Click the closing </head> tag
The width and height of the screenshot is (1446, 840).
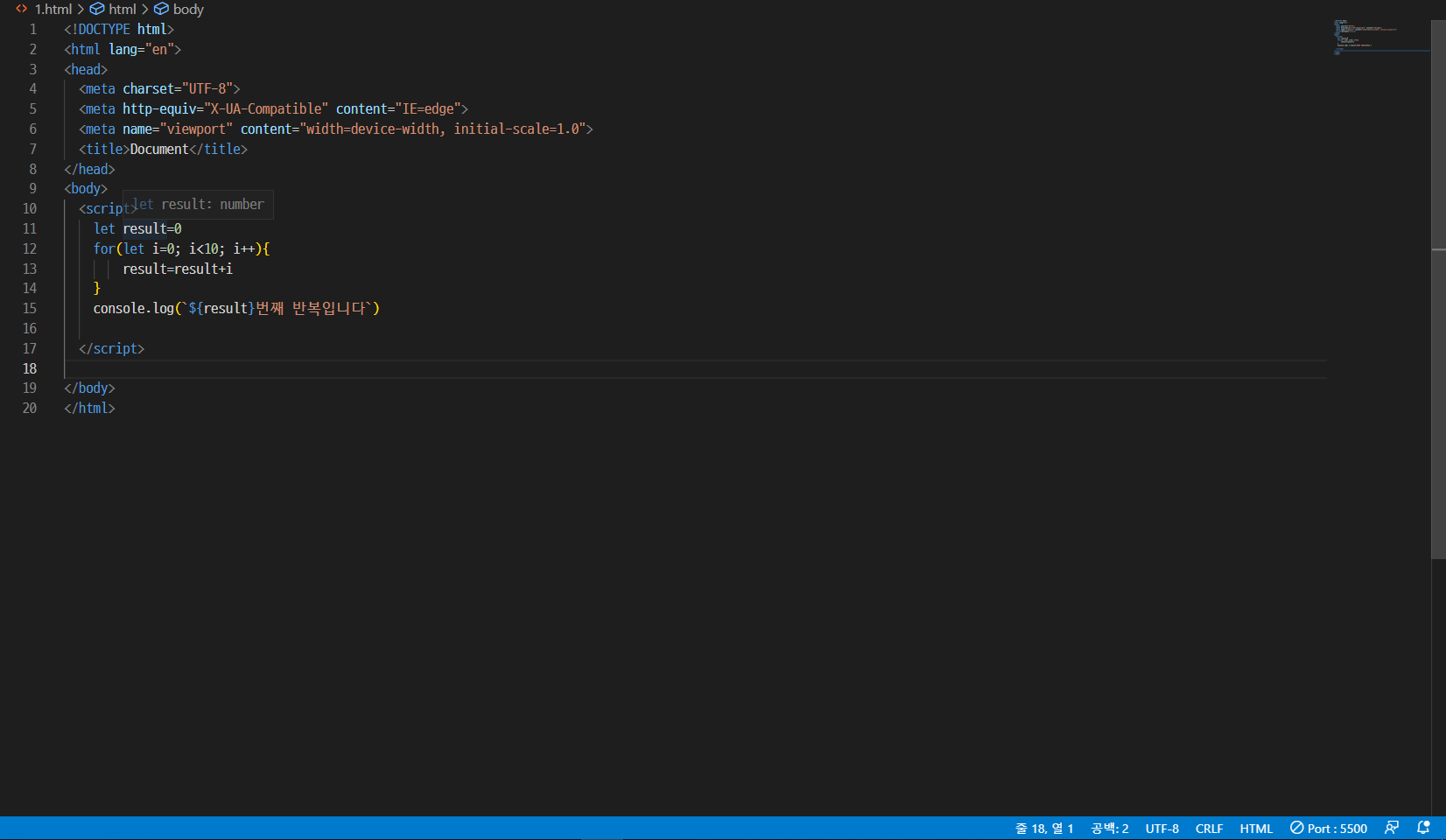[89, 169]
